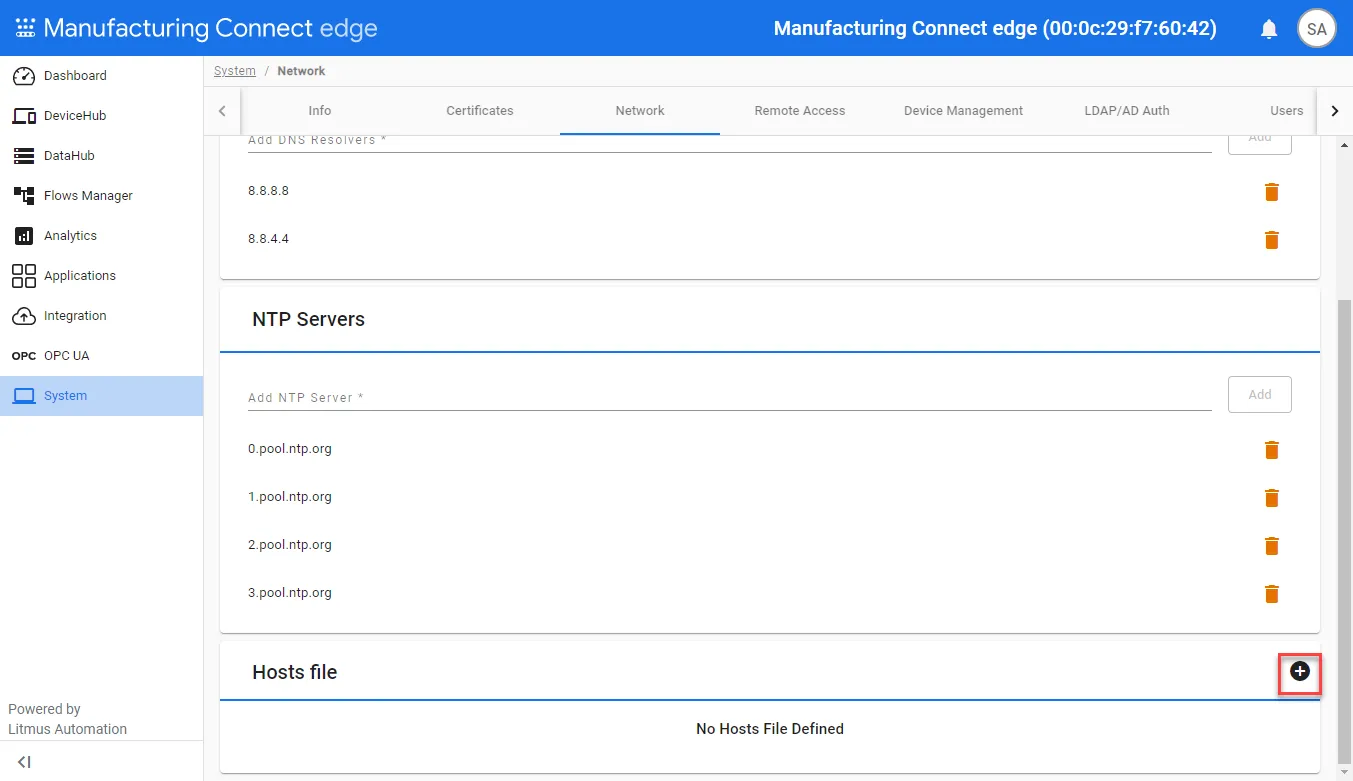Click the Add button for NTP Server
1353x781 pixels.
tap(1260, 395)
